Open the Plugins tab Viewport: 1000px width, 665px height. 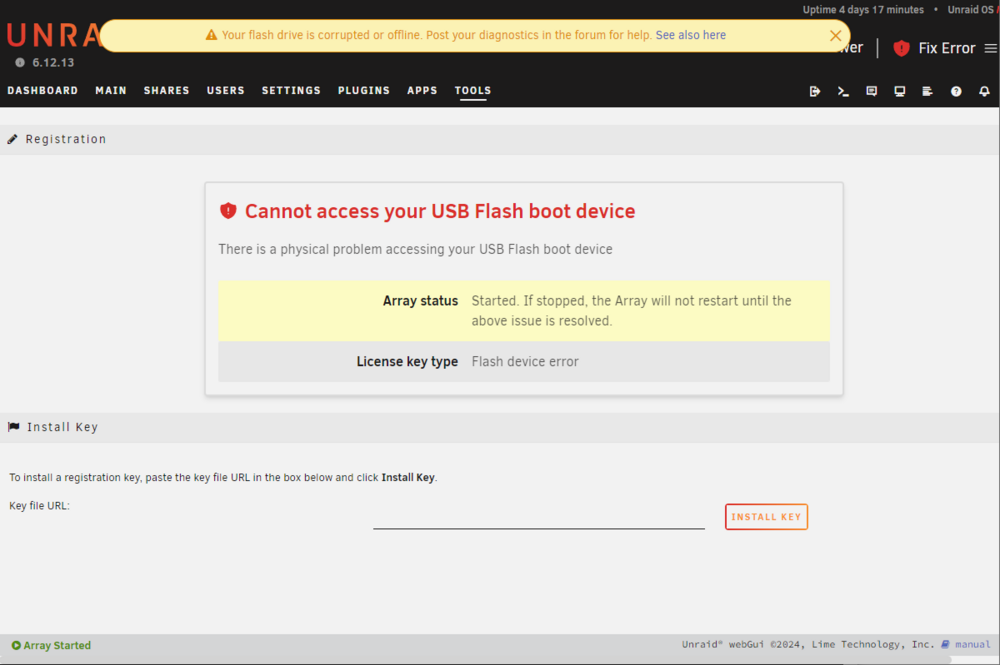[364, 91]
